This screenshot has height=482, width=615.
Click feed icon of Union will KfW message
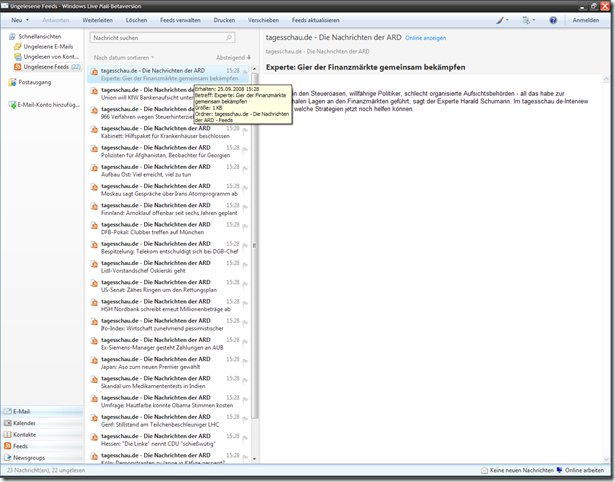[94, 91]
